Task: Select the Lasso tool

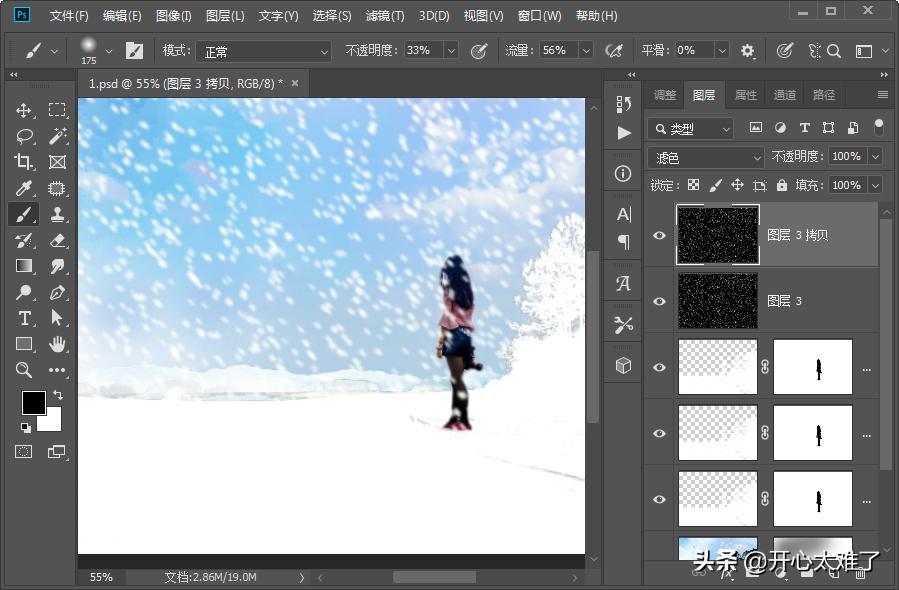Action: [23, 136]
